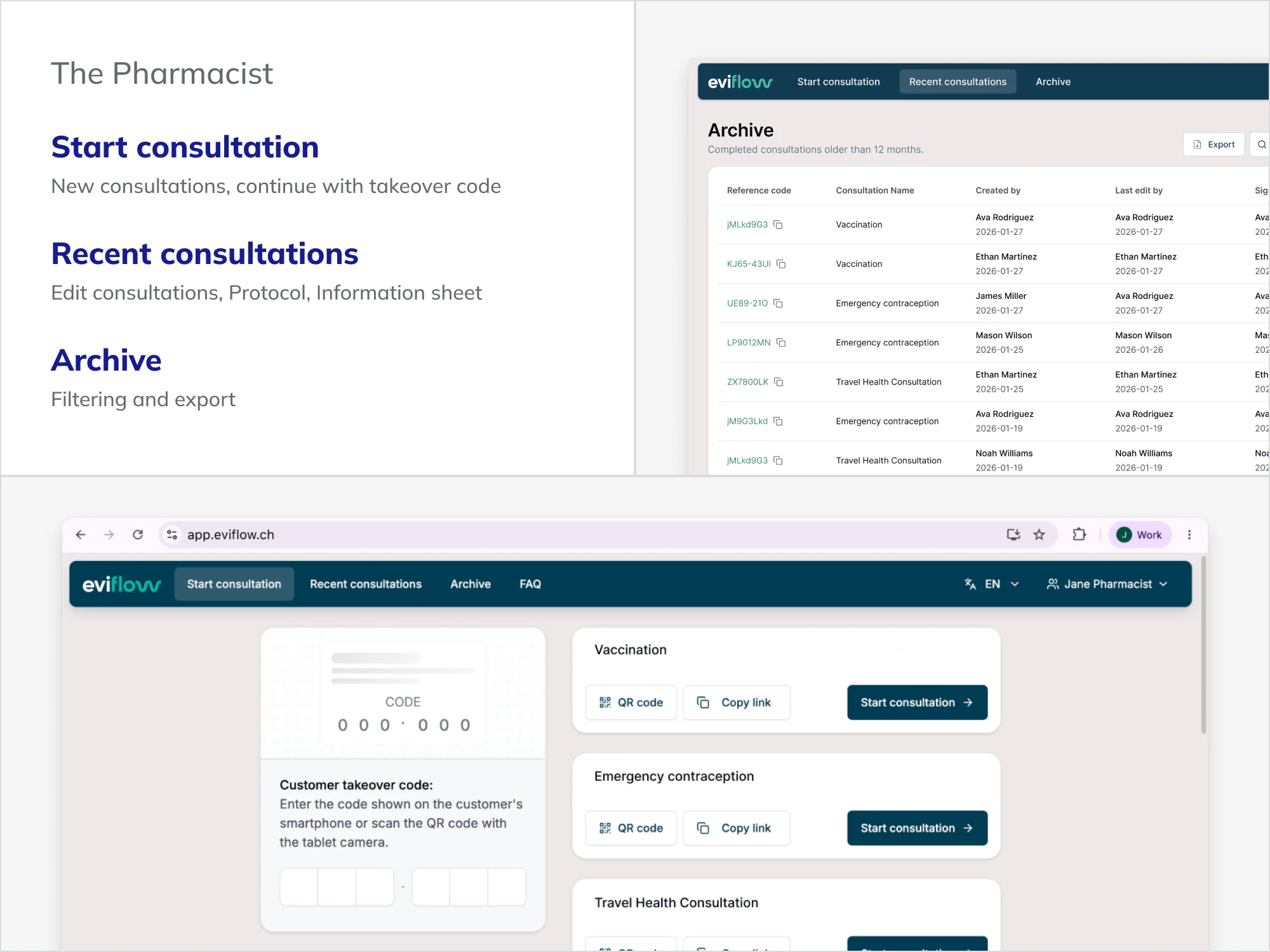This screenshot has height=952, width=1270.
Task: Open the browser extensions puzzle icon
Action: [1079, 534]
